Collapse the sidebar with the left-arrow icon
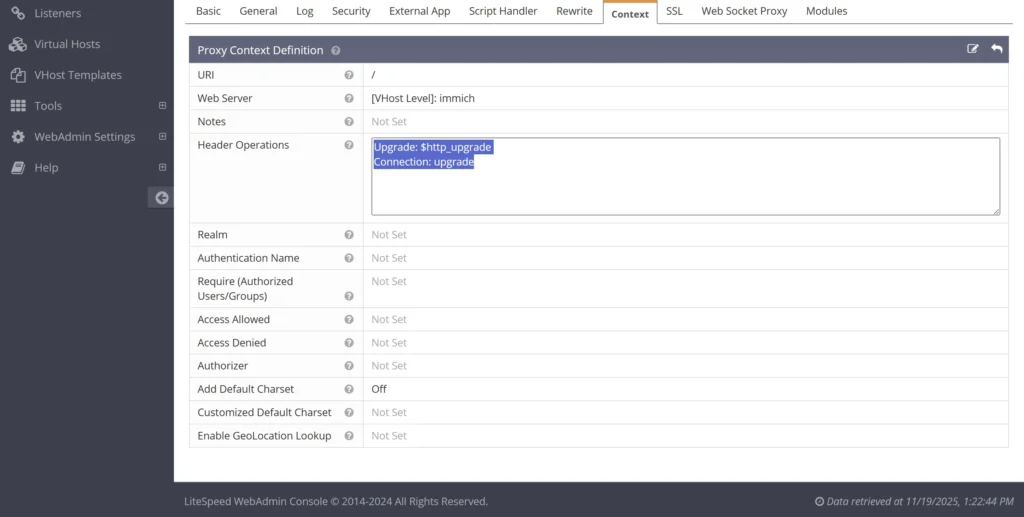Viewport: 1024px width, 517px height. [x=161, y=198]
